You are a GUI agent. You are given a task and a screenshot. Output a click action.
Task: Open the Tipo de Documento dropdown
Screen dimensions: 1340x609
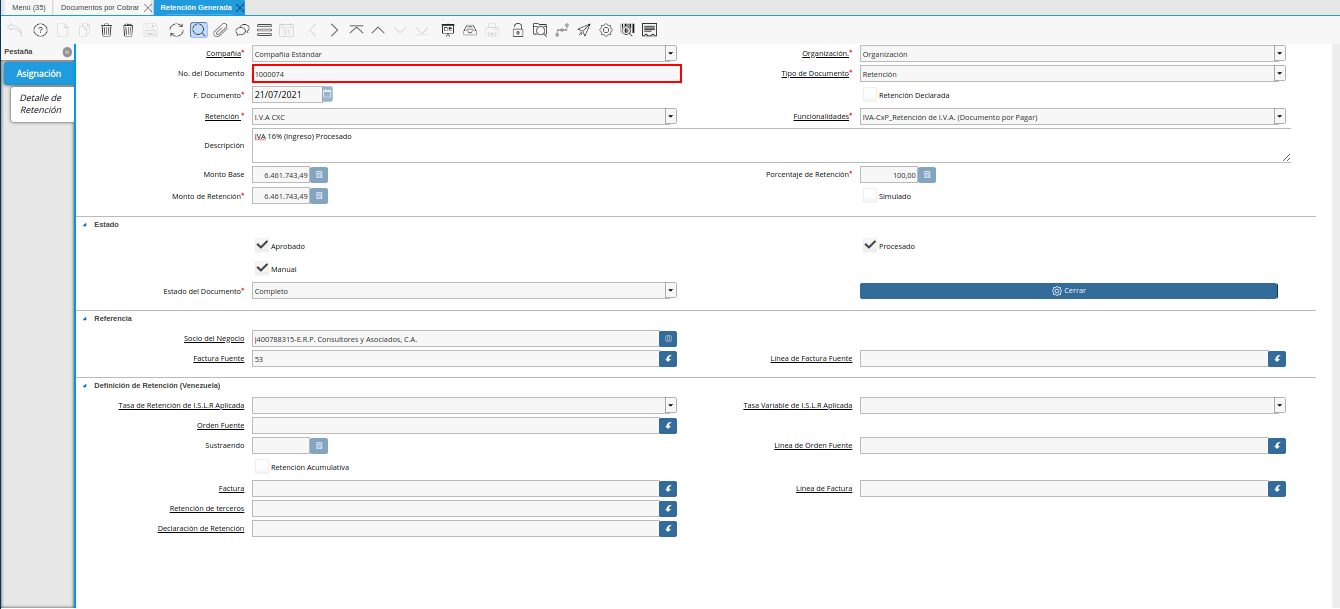tap(1279, 74)
